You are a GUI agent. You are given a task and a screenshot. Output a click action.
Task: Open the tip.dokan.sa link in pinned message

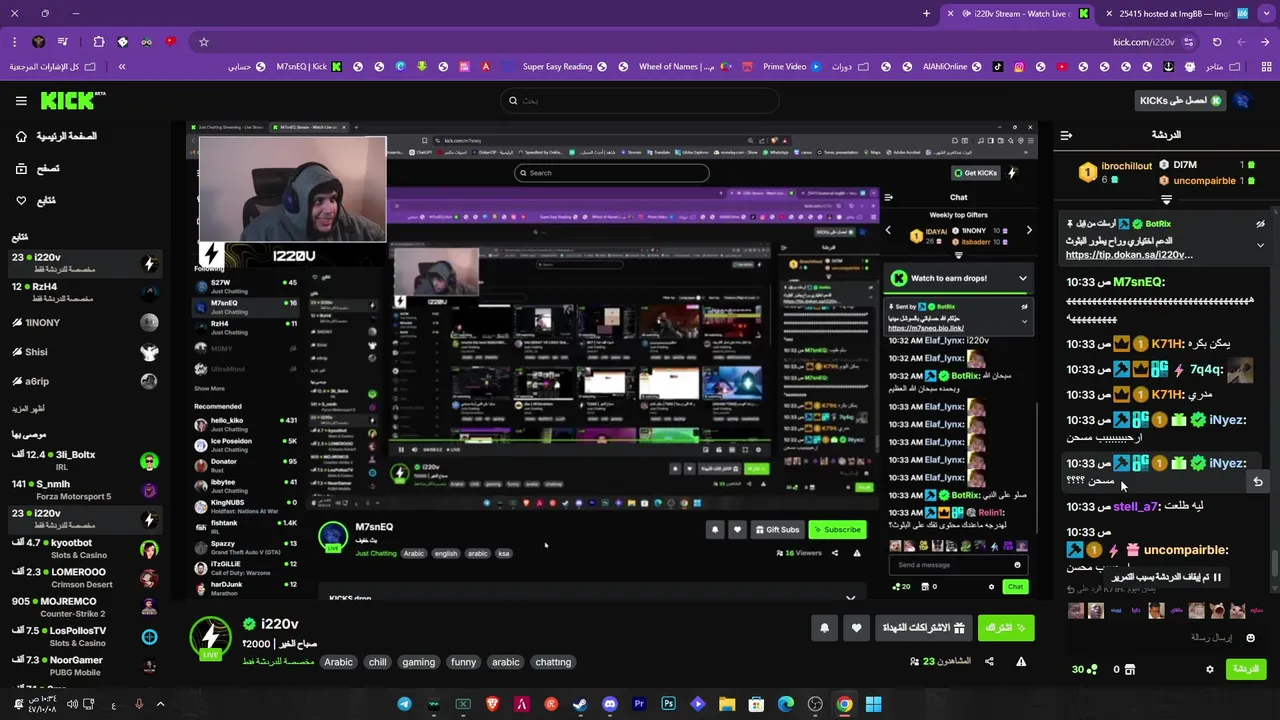(1129, 255)
